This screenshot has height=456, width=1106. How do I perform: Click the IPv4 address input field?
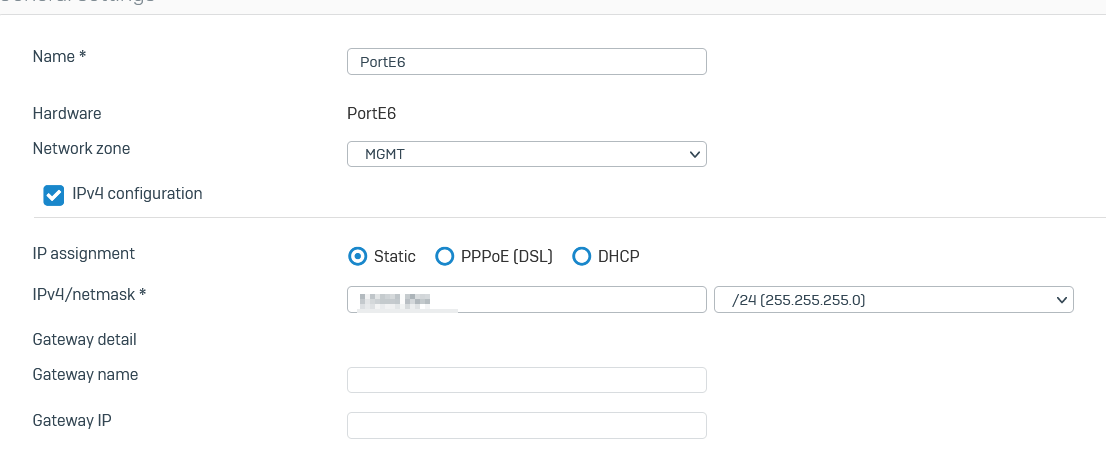click(526, 299)
